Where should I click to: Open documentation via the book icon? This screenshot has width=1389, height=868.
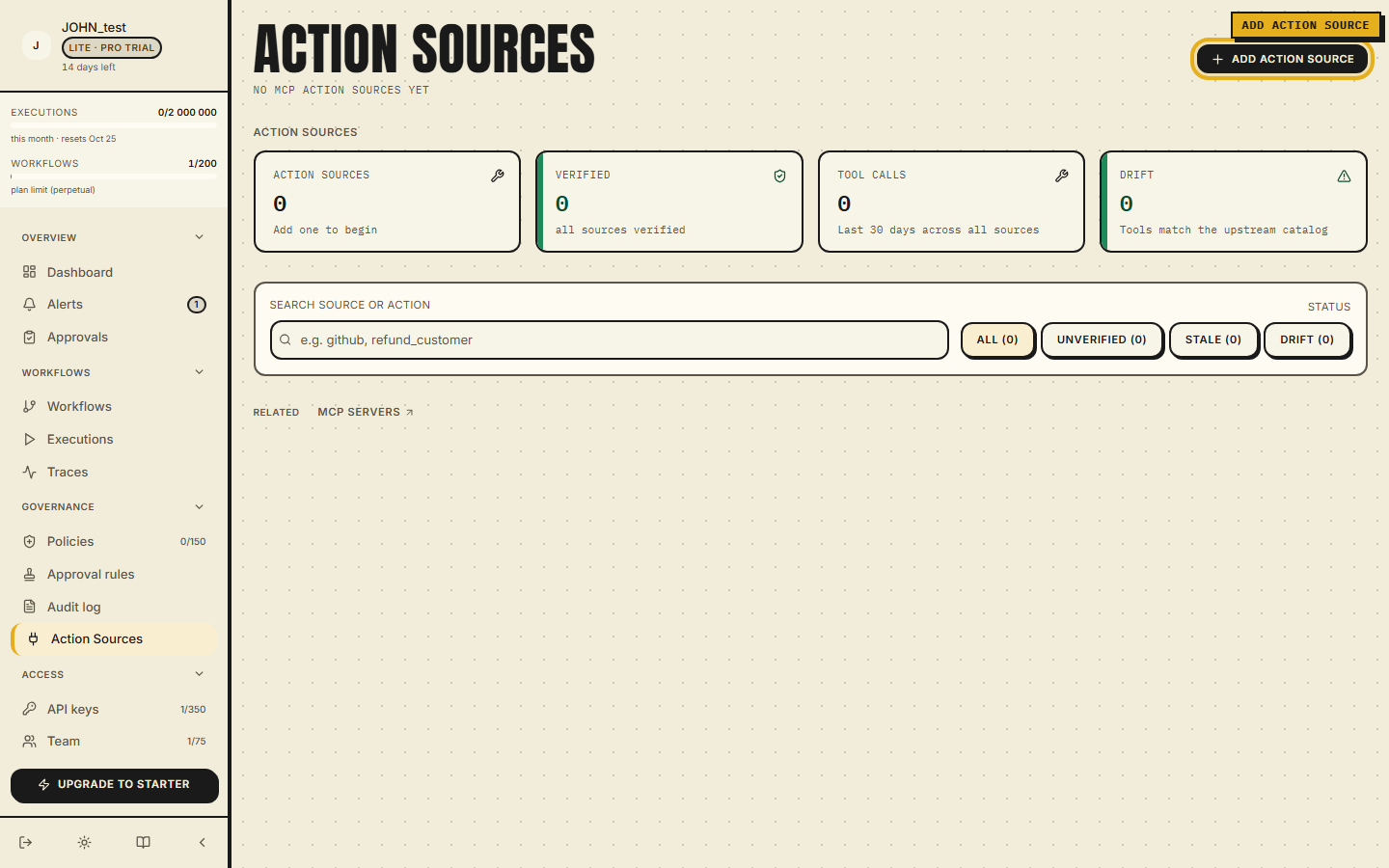(143, 842)
